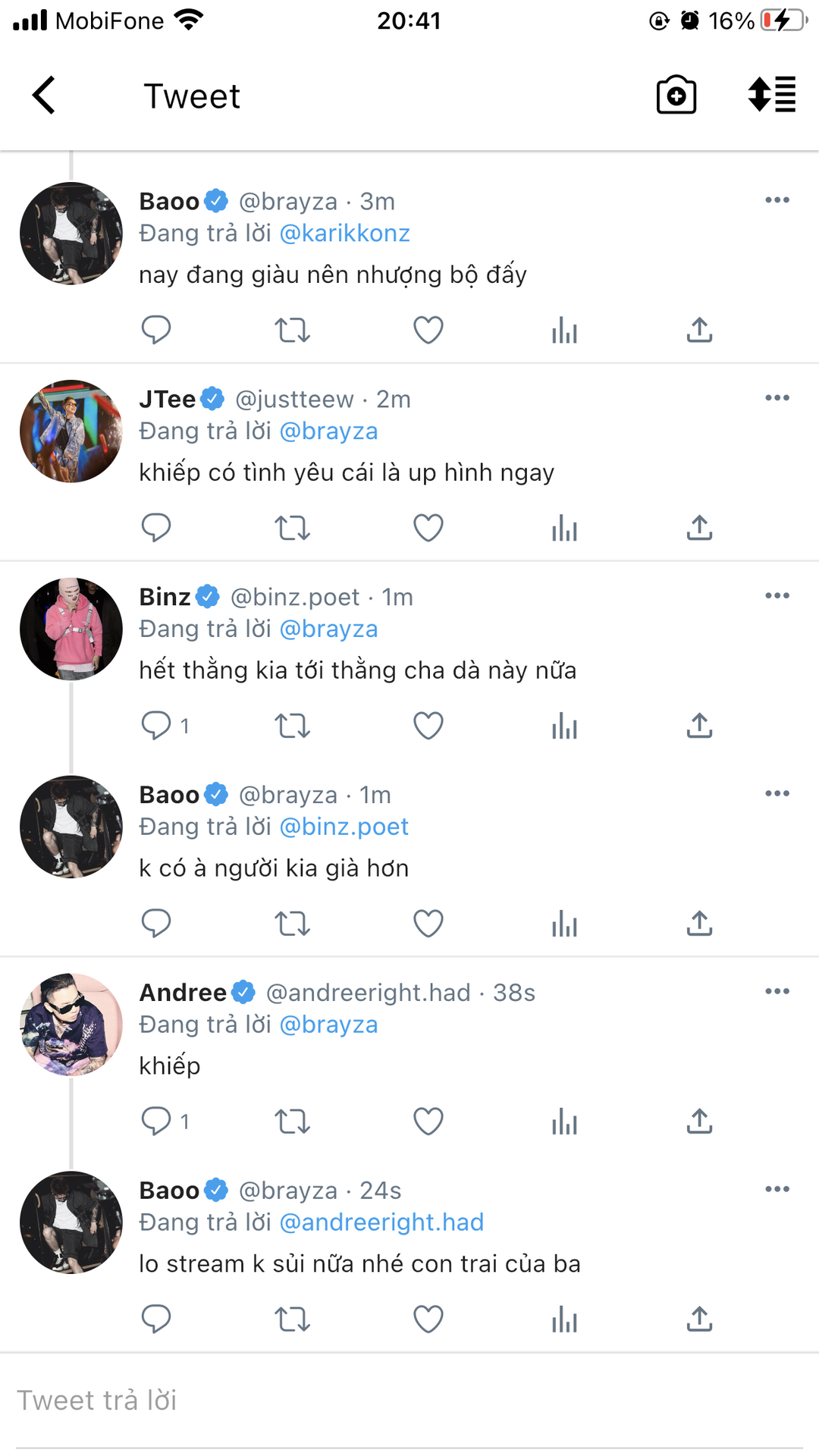Image resolution: width=819 pixels, height=1456 pixels.
Task: Open more options on Andree's tweet
Action: [777, 992]
